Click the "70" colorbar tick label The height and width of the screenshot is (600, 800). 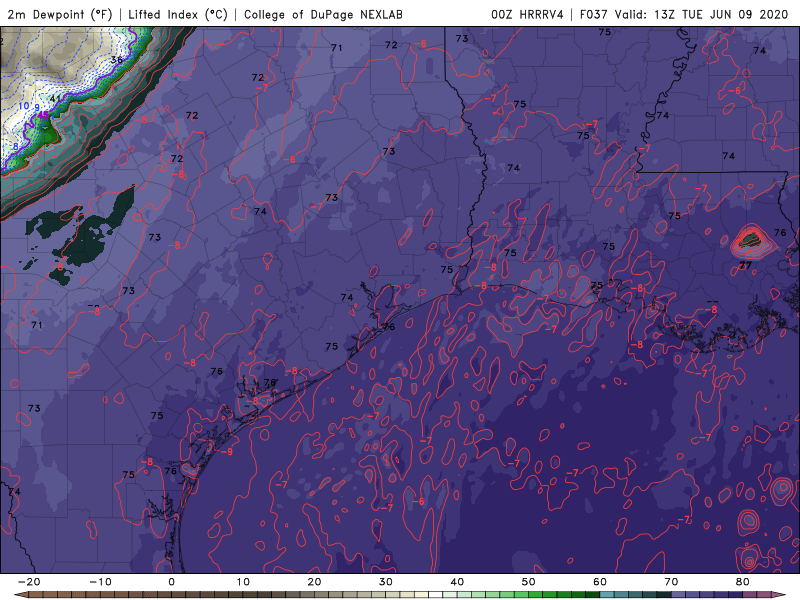click(x=671, y=582)
